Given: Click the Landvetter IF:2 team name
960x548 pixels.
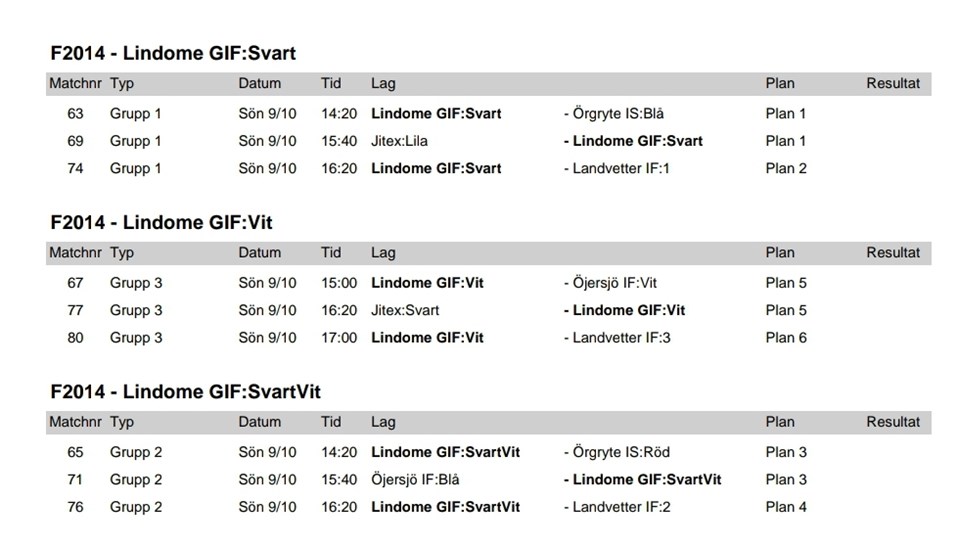Looking at the screenshot, I should tap(621, 507).
